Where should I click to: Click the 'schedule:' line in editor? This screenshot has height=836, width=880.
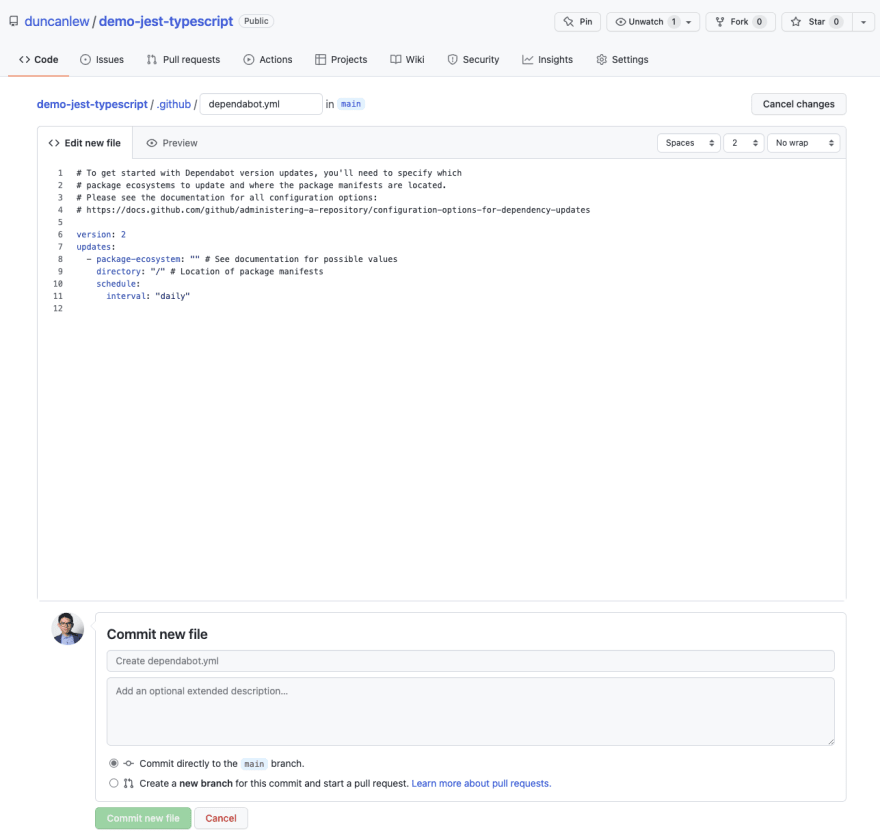118,284
